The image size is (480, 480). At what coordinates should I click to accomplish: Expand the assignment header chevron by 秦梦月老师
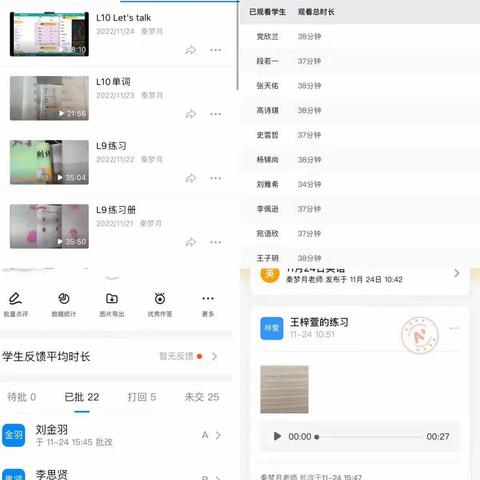click(457, 273)
